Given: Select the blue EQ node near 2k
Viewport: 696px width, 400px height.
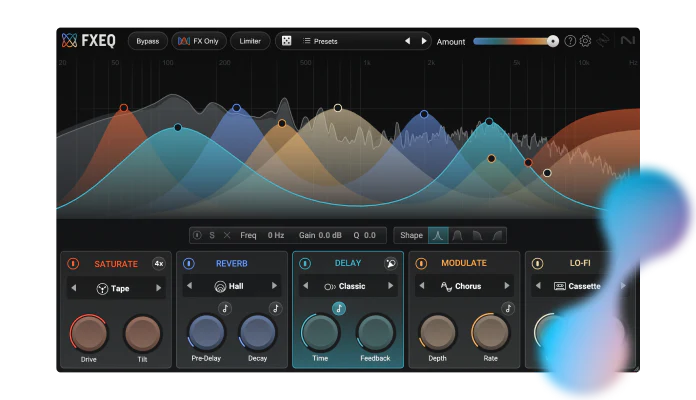Looking at the screenshot, I should pyautogui.click(x=424, y=114).
